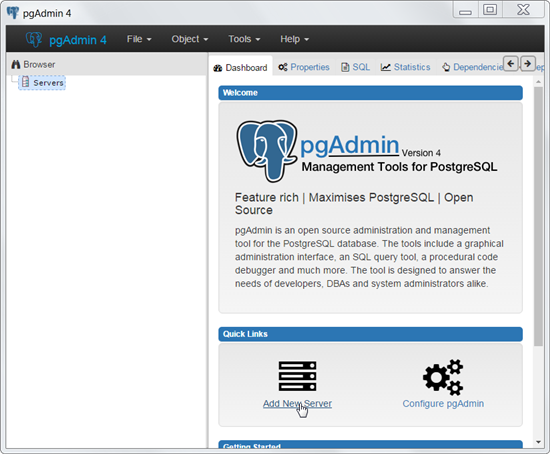Click the pgAdmin title link in Welcome panel

[350, 145]
